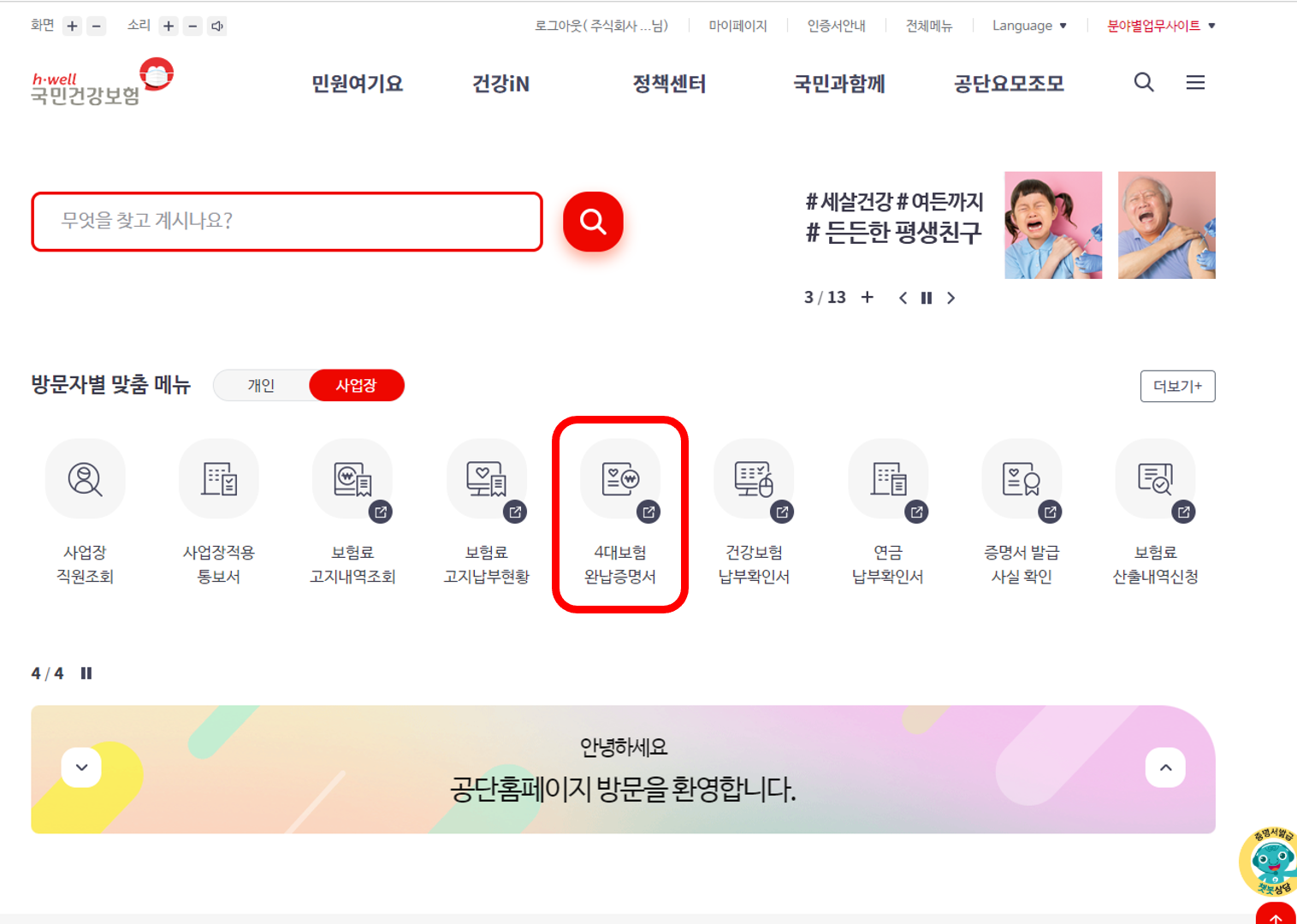Open the 분야별업무사이트 dropdown
Viewport: 1297px width, 924px height.
tap(1160, 26)
